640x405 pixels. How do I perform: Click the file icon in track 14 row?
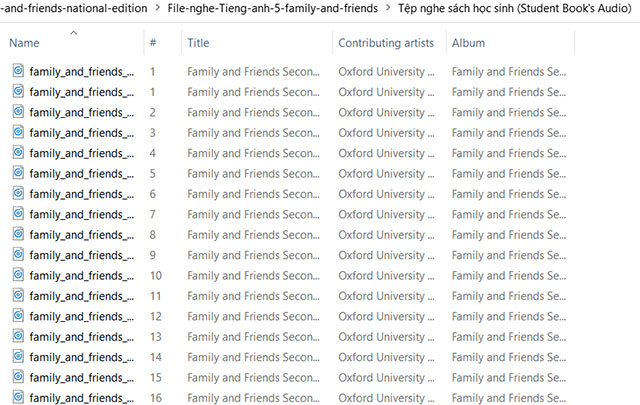19,357
